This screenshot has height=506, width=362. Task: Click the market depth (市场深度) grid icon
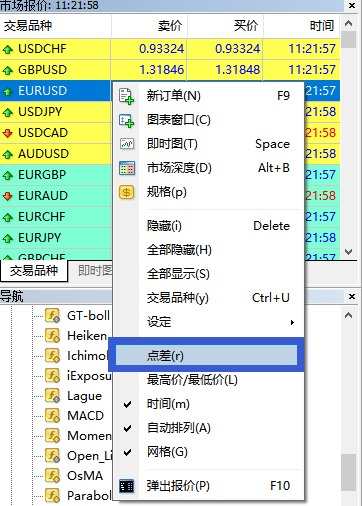[127, 168]
